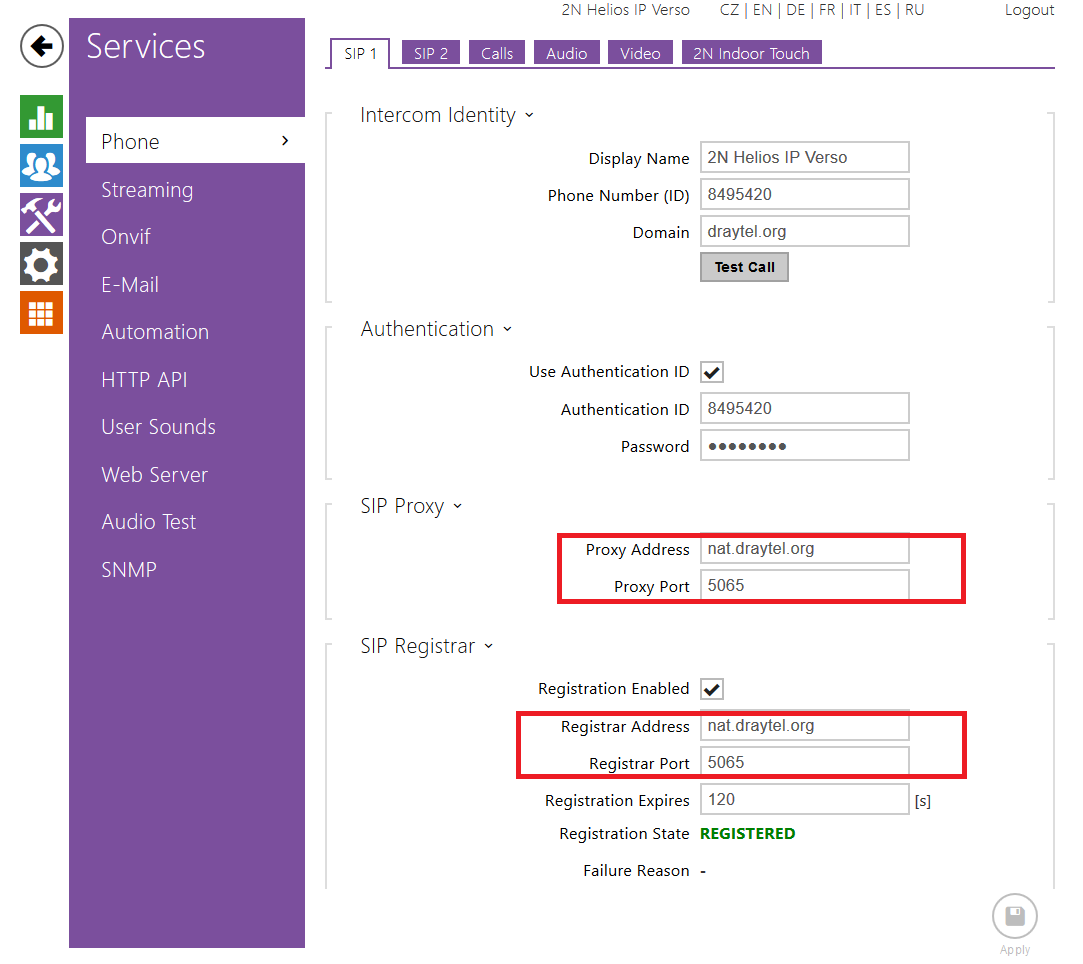The height and width of the screenshot is (964, 1083).
Task: Collapse the Authentication section
Action: tap(507, 329)
